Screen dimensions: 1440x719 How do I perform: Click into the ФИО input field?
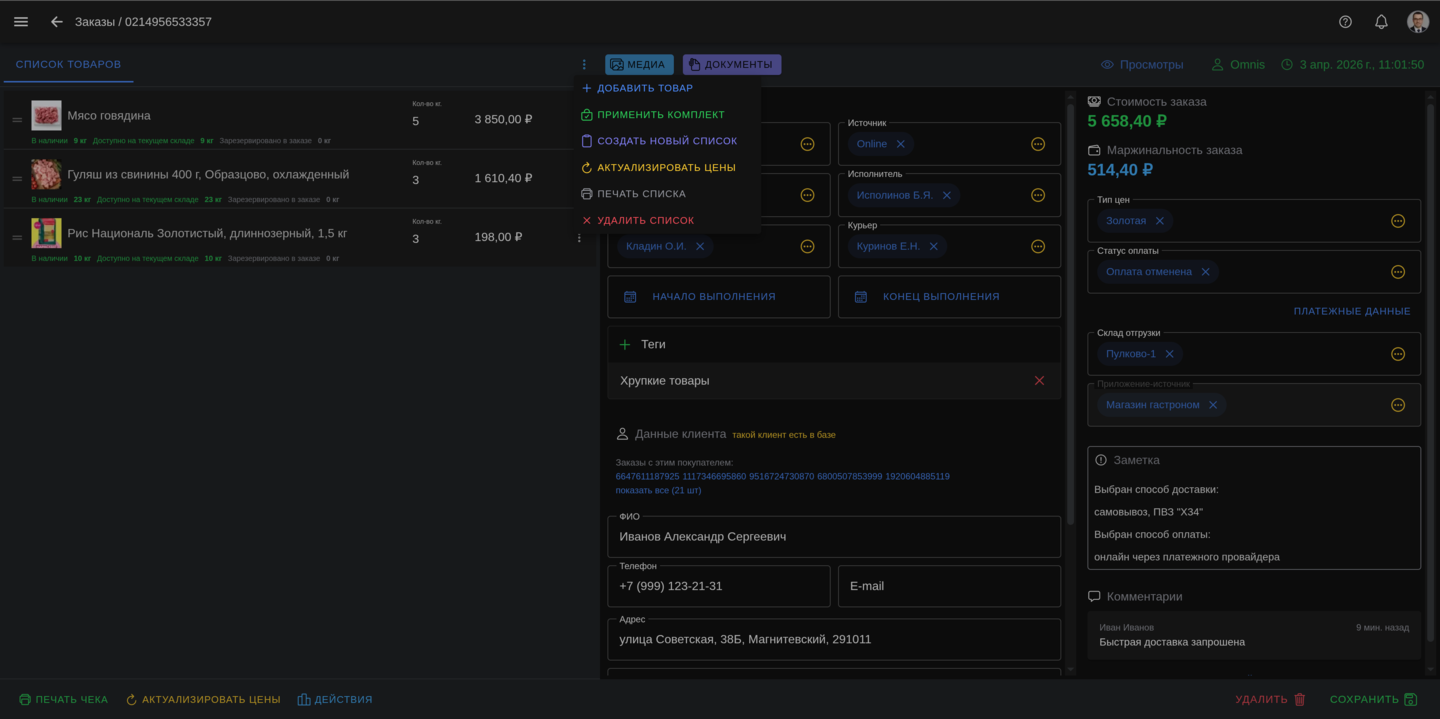(833, 537)
